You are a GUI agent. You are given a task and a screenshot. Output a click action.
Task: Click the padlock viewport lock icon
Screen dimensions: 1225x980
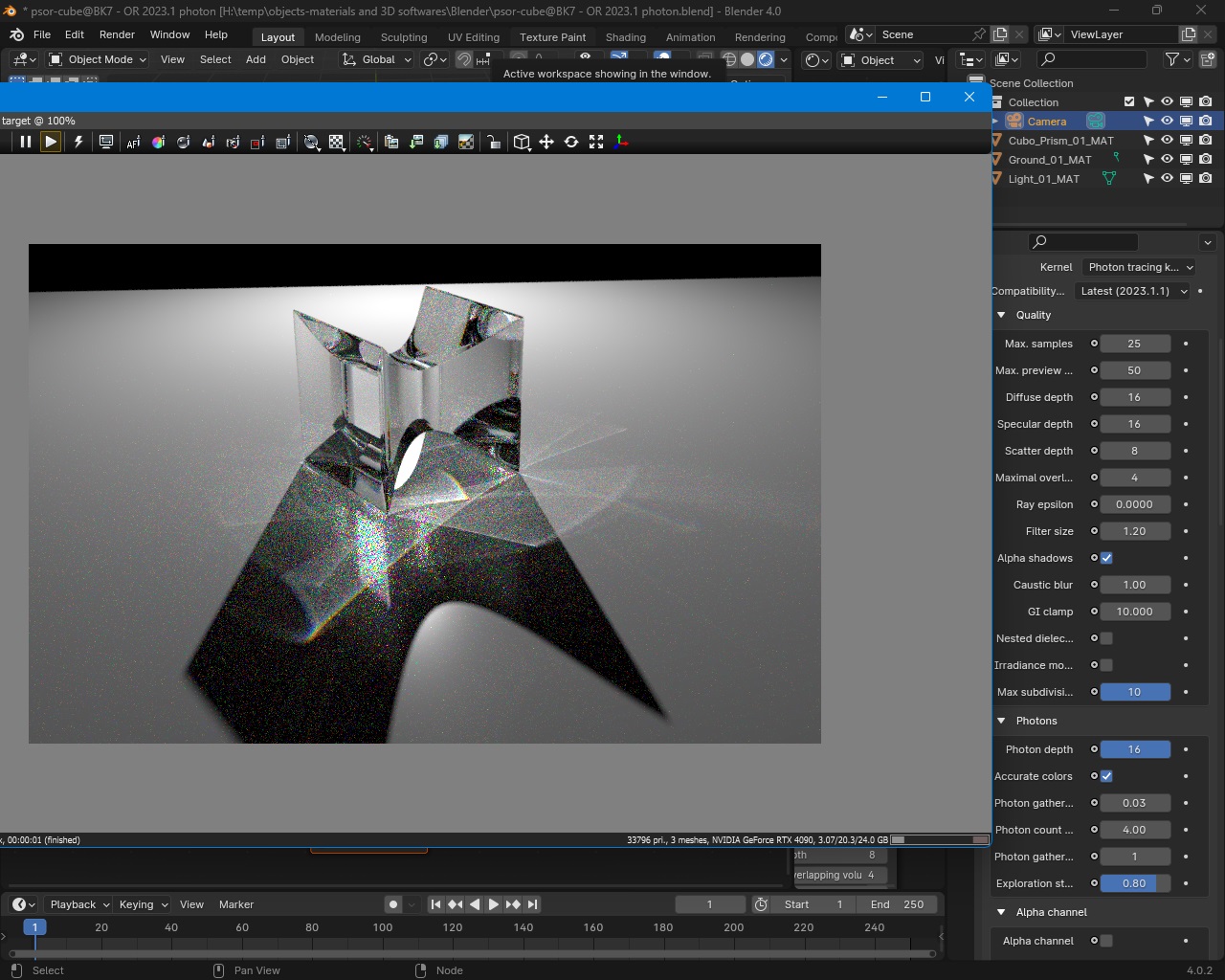tap(494, 142)
